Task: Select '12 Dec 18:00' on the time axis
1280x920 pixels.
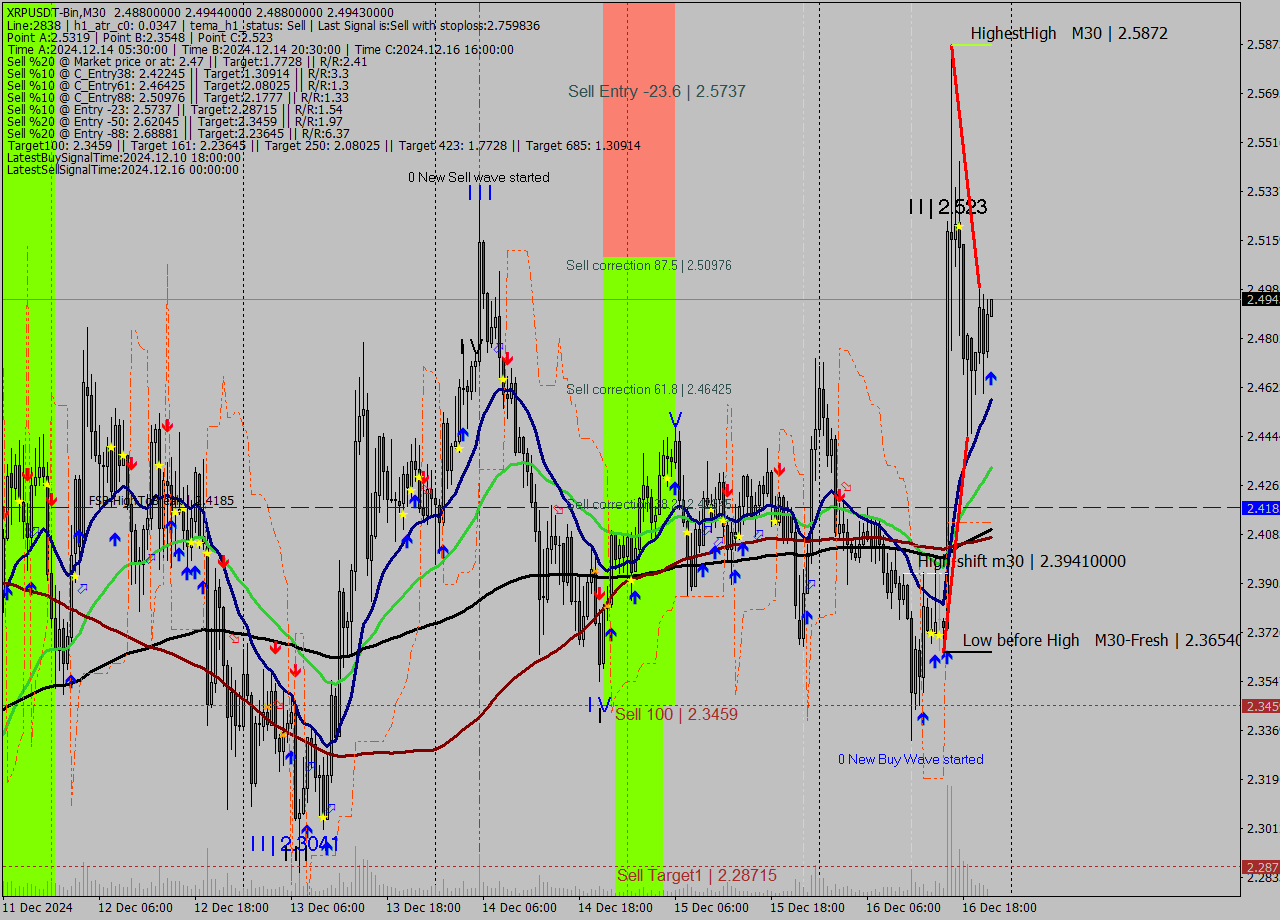Action: (231, 907)
